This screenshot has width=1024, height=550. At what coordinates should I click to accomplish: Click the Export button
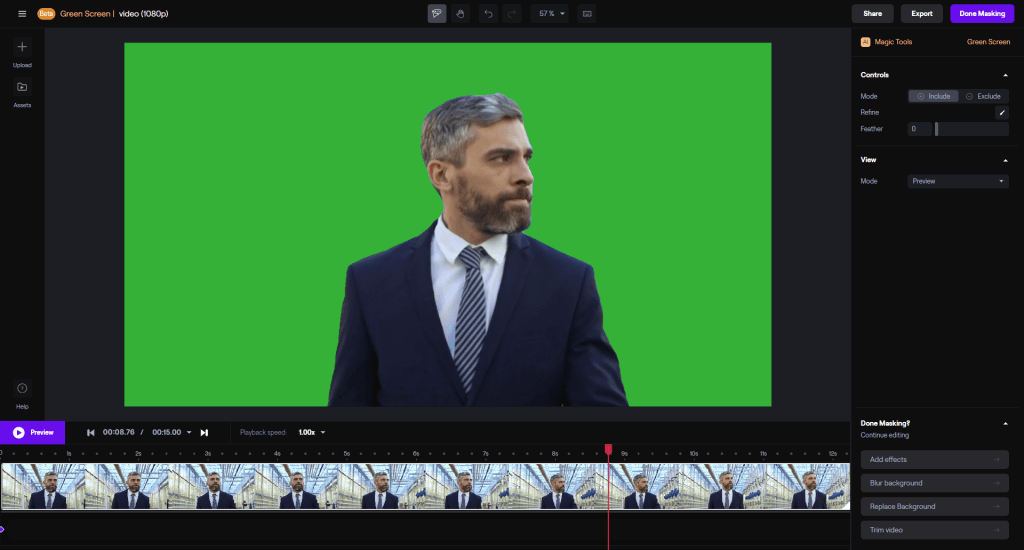click(921, 14)
